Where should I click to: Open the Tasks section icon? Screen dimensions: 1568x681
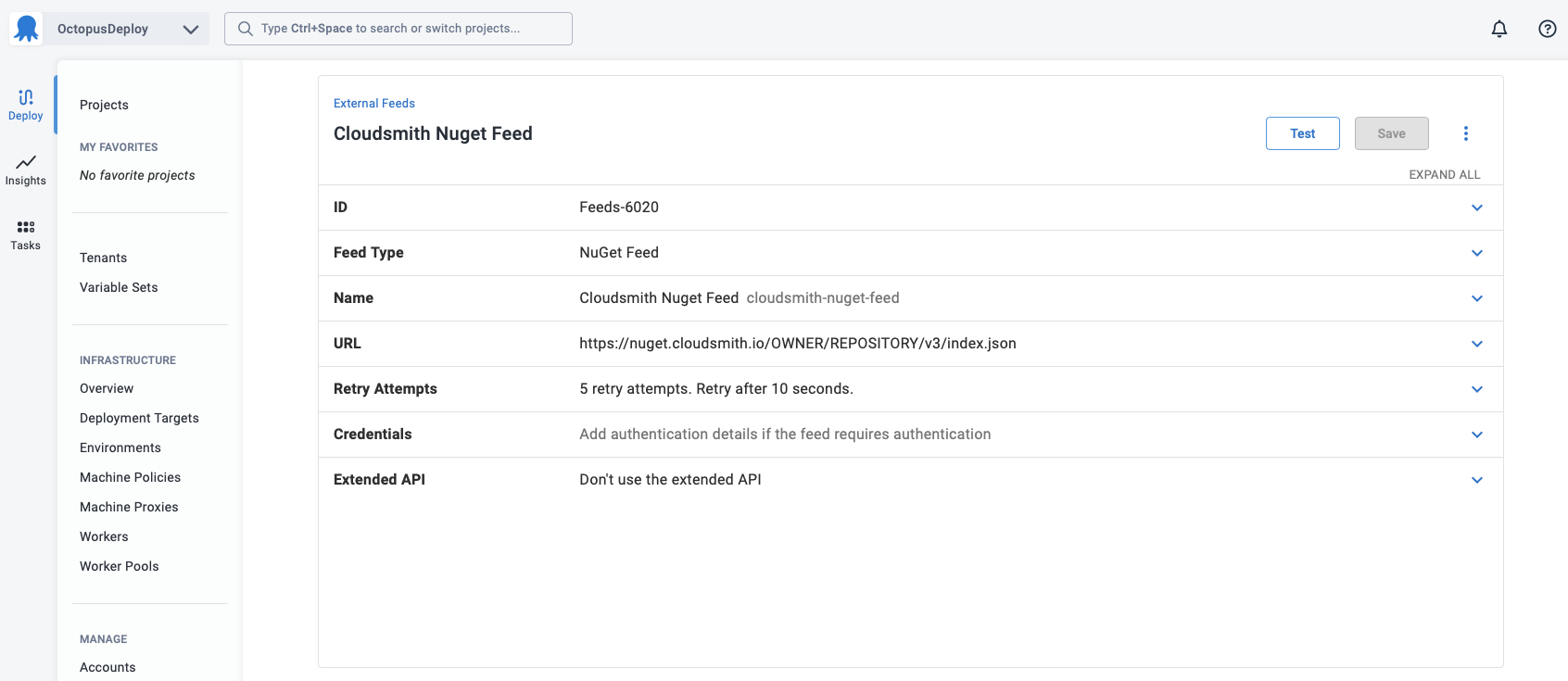(26, 234)
